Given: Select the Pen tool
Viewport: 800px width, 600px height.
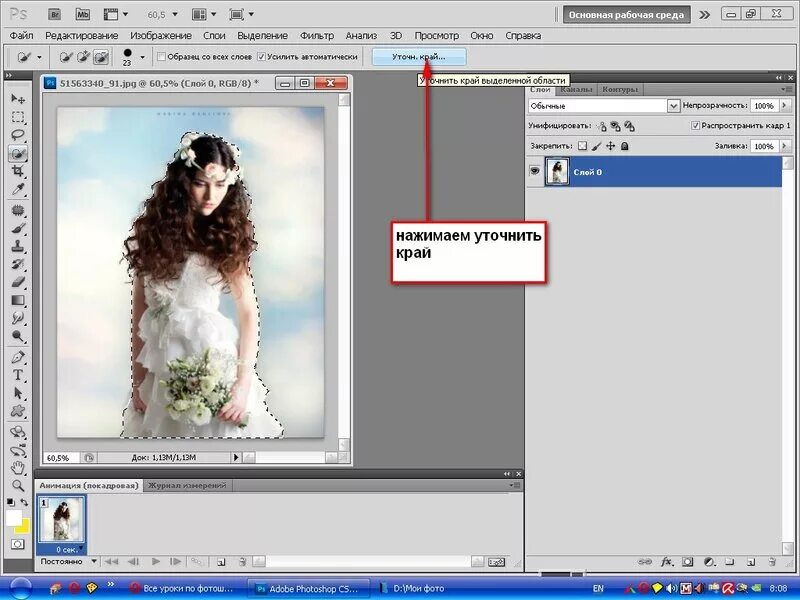Looking at the screenshot, I should pyautogui.click(x=18, y=357).
